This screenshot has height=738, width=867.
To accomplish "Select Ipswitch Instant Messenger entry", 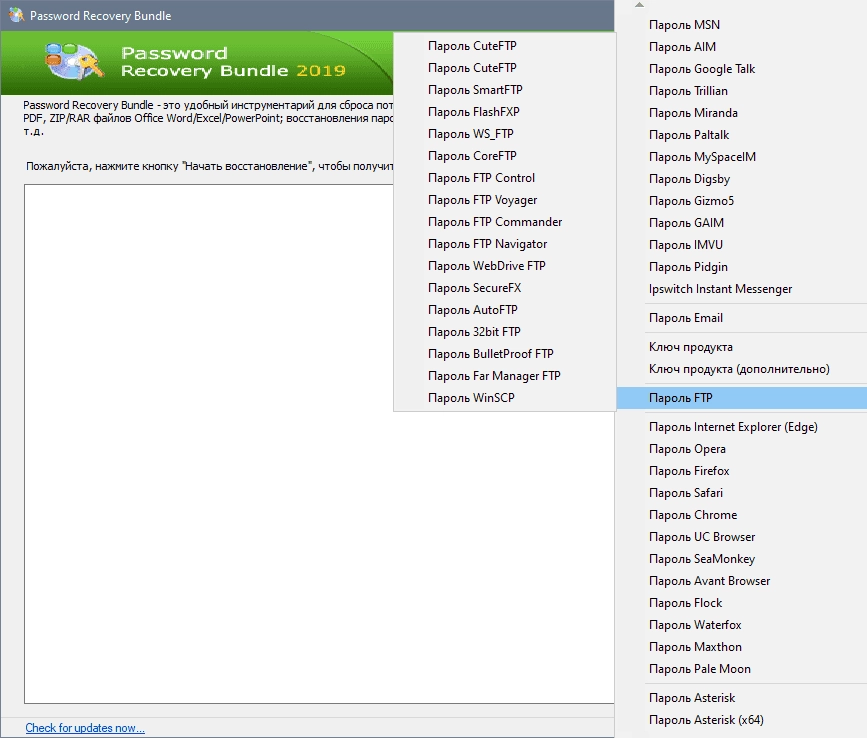I will tap(741, 289).
